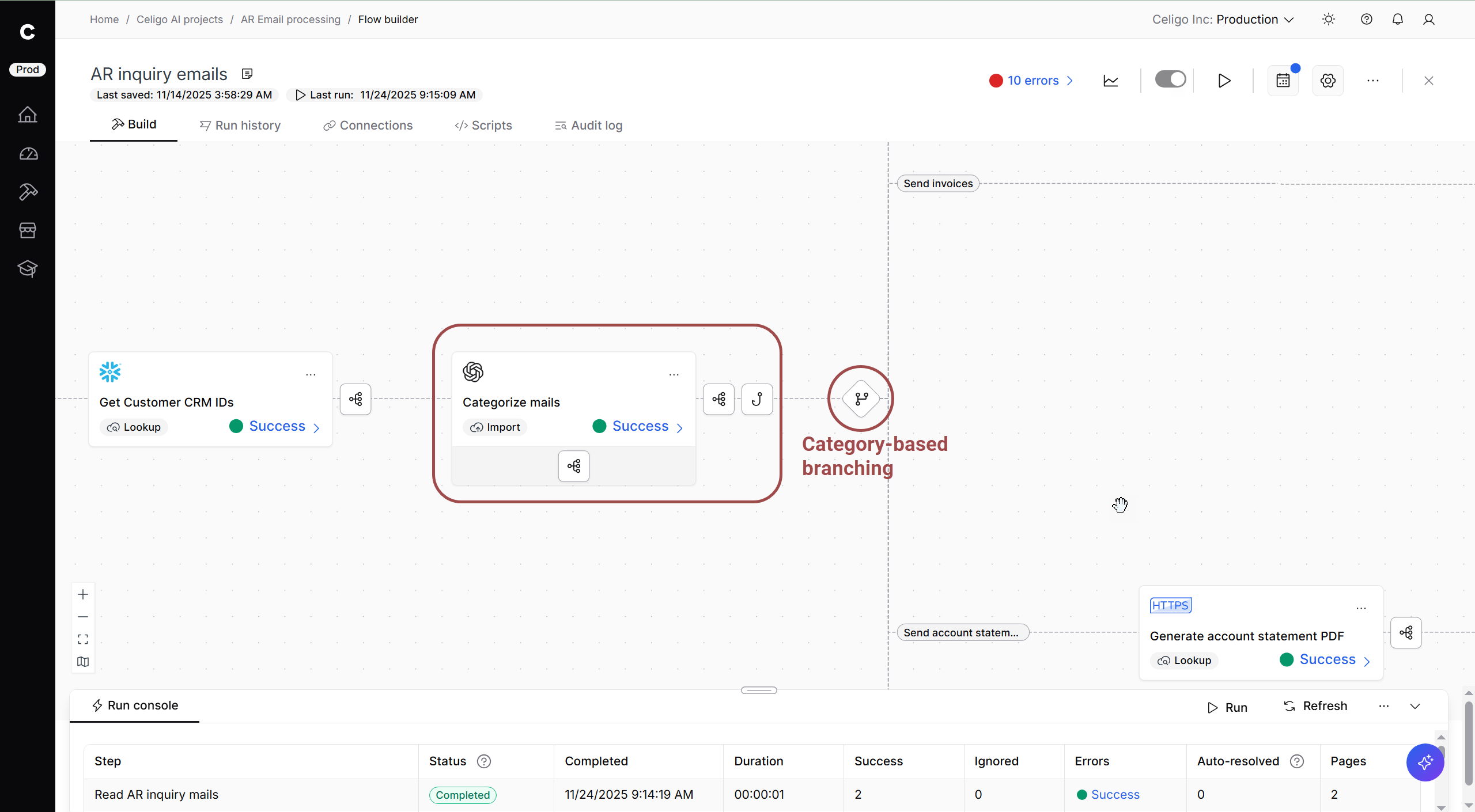This screenshot has width=1475, height=812.
Task: Open mapping icon below Categorize mails step
Action: tap(573, 466)
